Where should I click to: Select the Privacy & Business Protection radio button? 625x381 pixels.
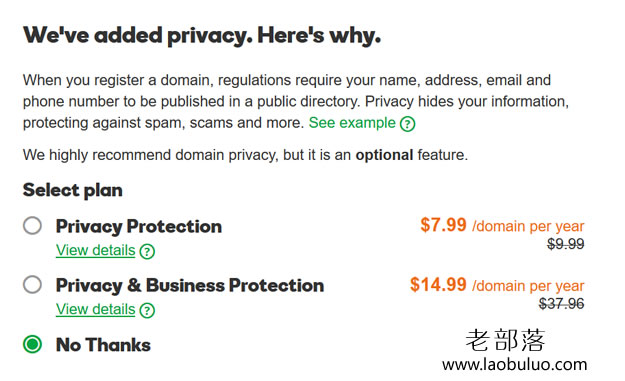(x=32, y=285)
